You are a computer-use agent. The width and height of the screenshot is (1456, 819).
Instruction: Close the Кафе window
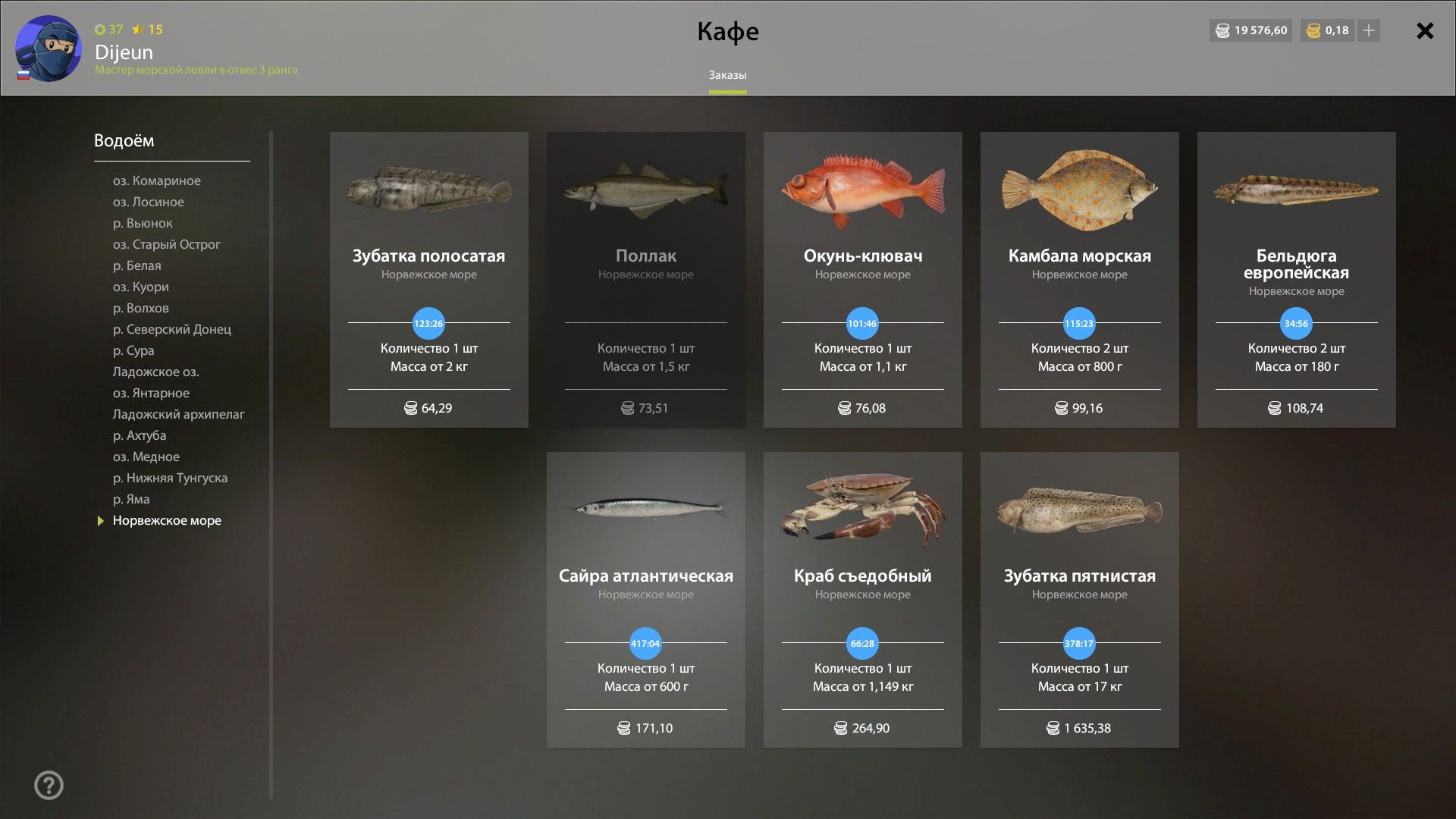(1425, 30)
